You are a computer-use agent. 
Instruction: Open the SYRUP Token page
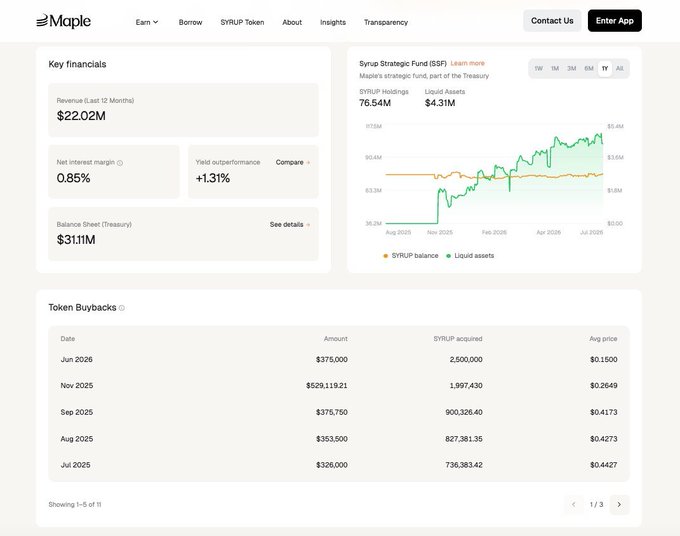(x=242, y=22)
